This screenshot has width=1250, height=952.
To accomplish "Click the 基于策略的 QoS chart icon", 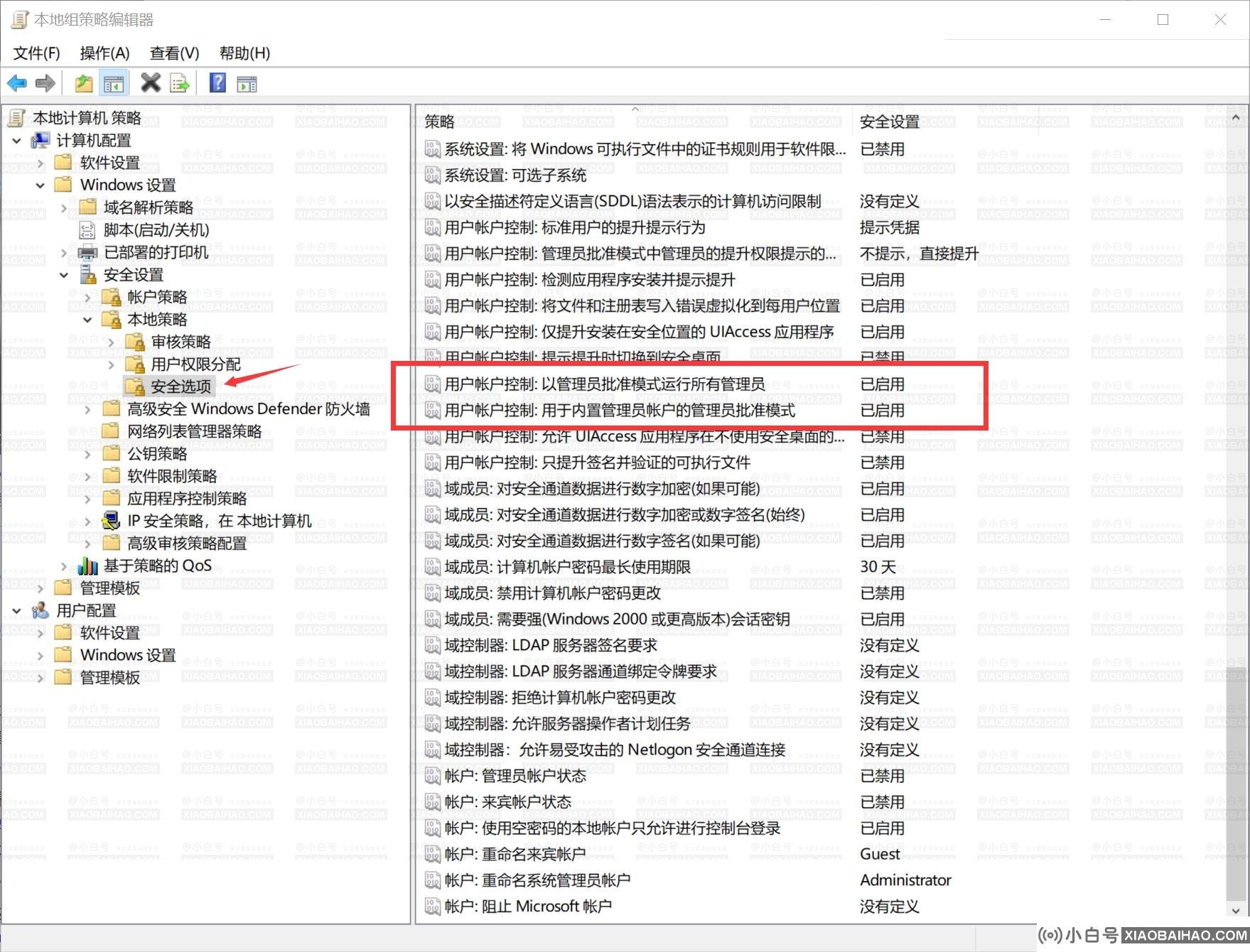I will coord(87,566).
